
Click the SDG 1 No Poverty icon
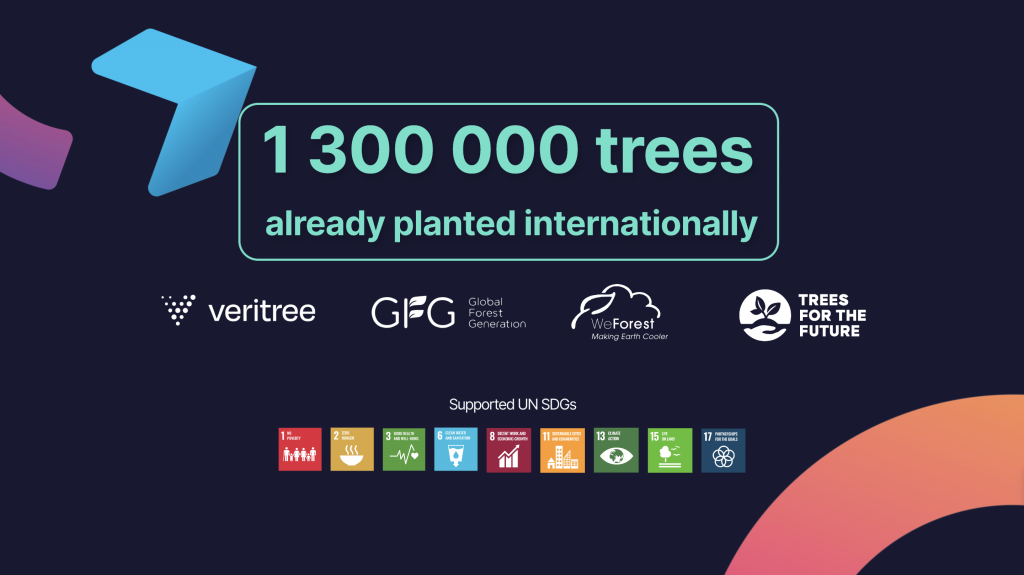point(300,450)
